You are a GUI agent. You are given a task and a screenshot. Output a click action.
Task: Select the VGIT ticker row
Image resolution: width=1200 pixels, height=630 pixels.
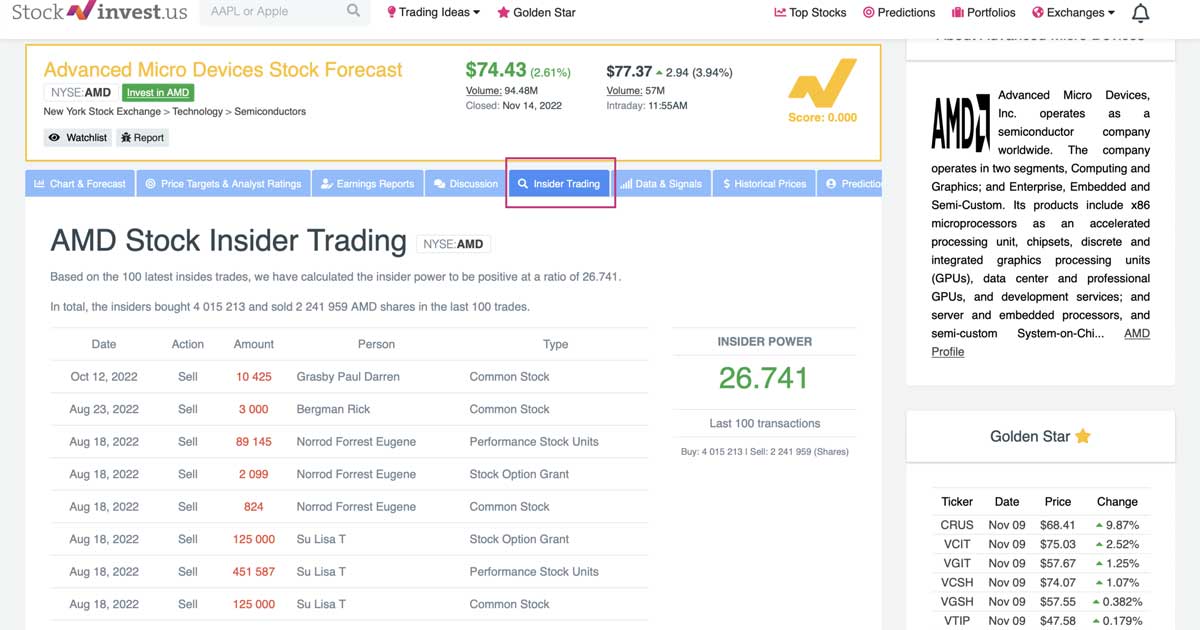(1040, 563)
